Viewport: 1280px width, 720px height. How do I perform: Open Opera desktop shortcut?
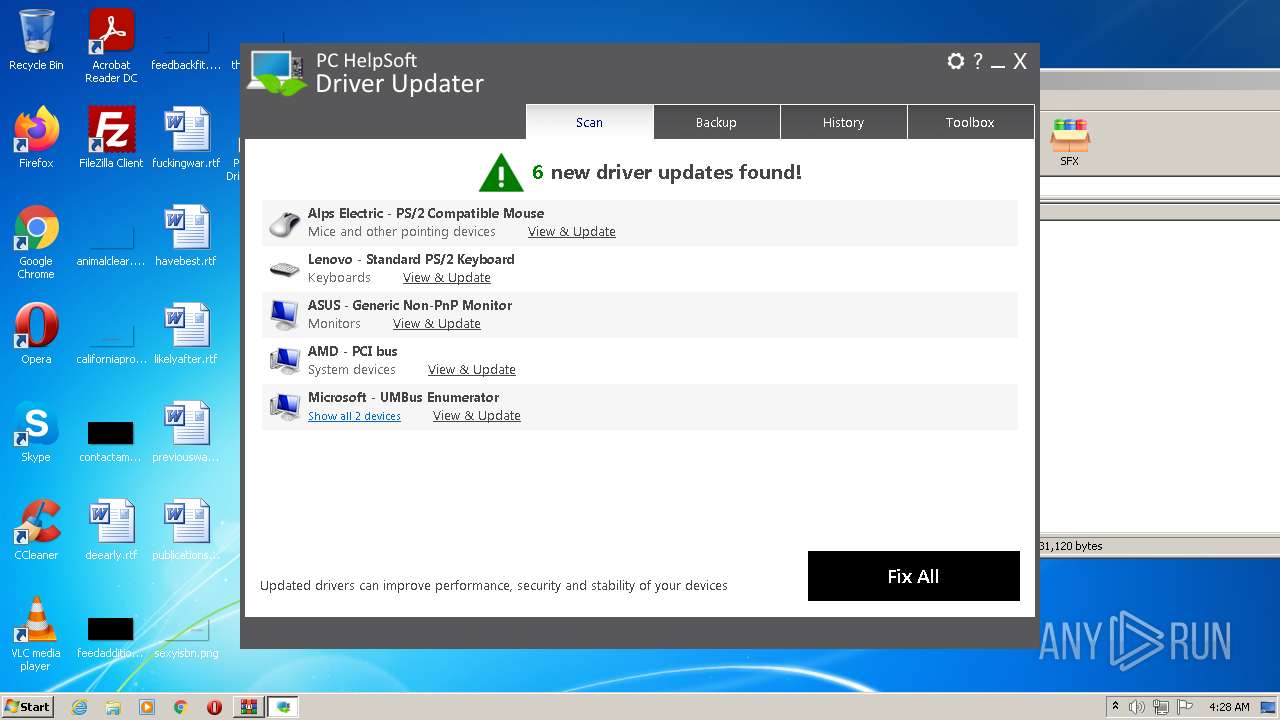click(x=36, y=334)
